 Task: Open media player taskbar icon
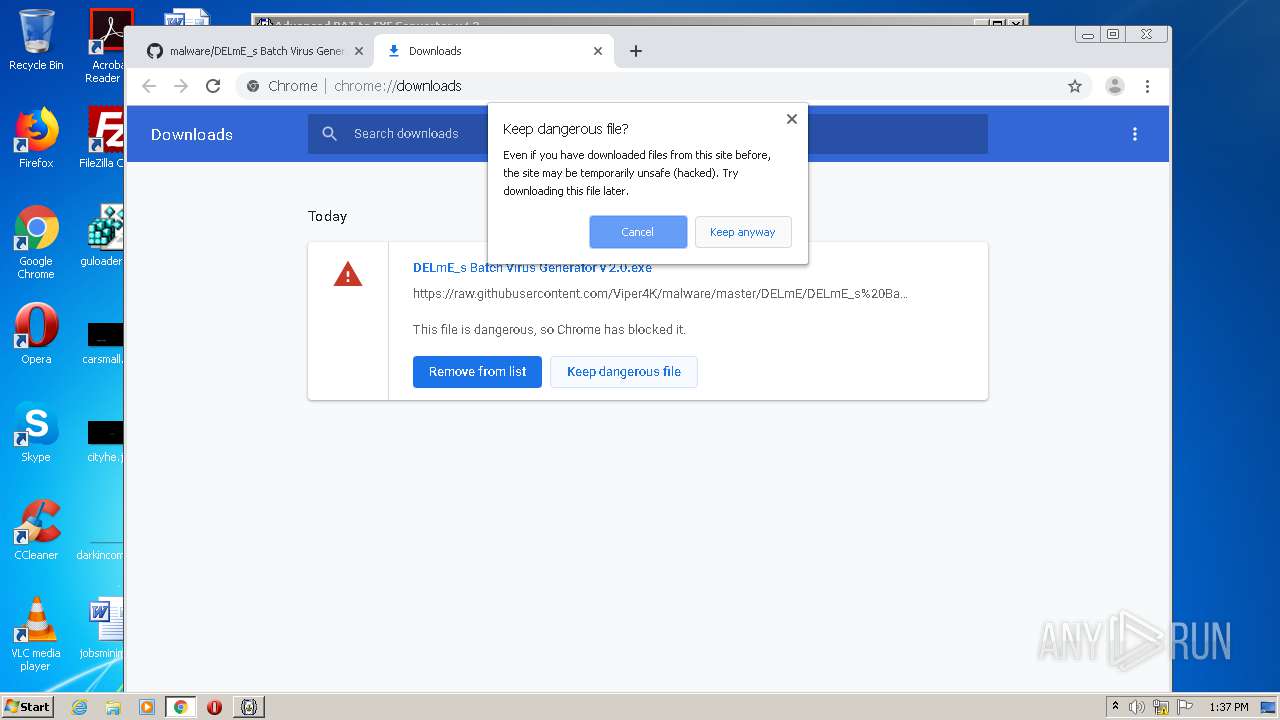(x=147, y=707)
